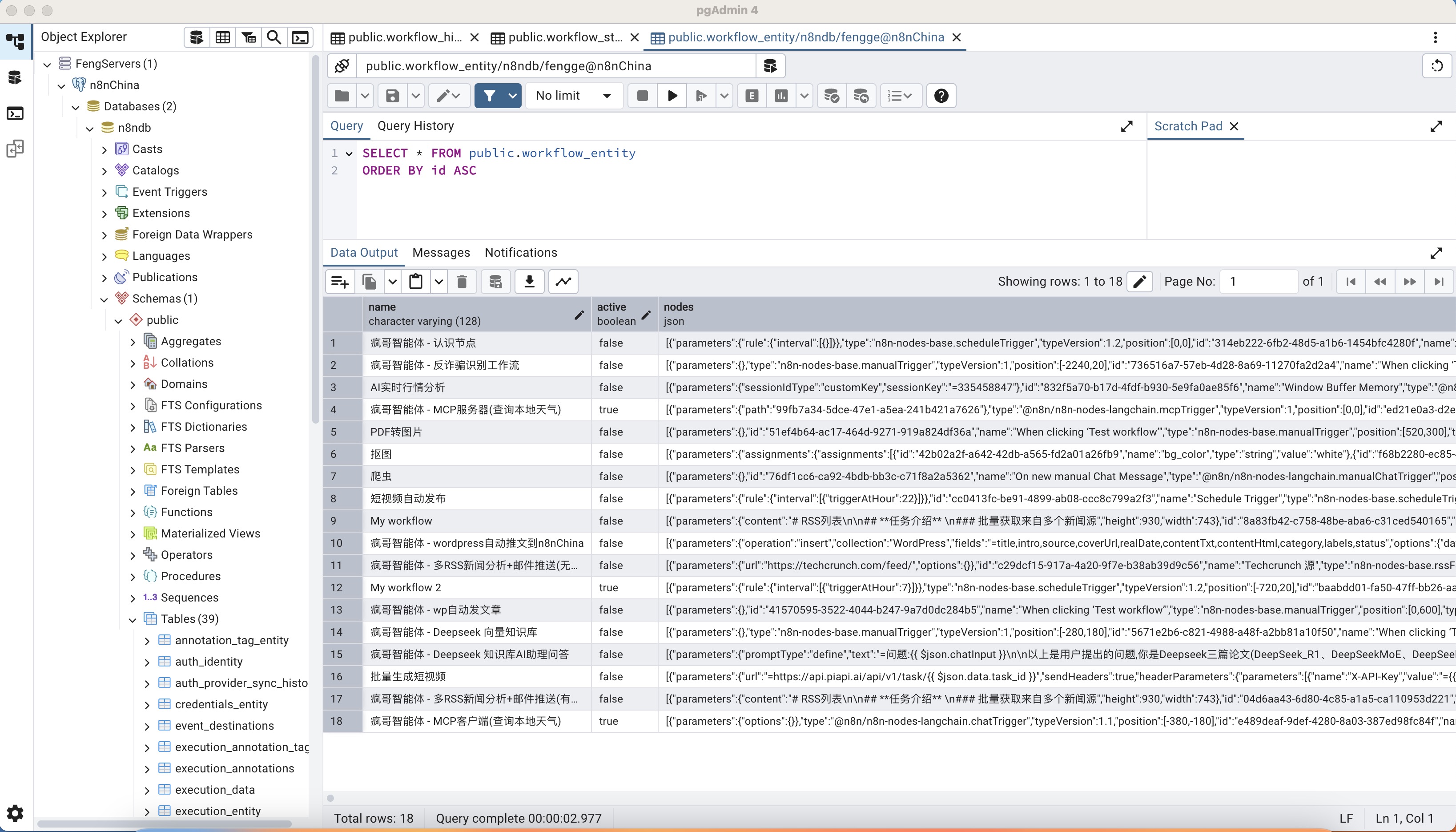The width and height of the screenshot is (1456, 832).
Task: Click the Object Explorer horizontal scrollbar at bottom
Action: point(165,824)
